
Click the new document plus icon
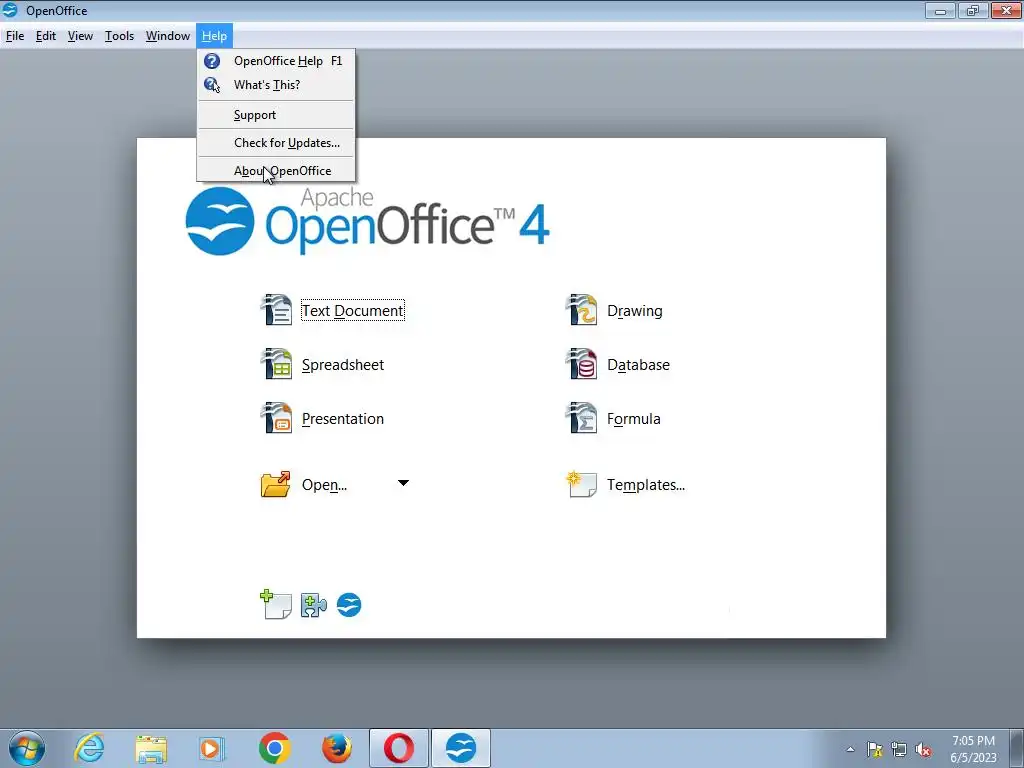coord(276,604)
